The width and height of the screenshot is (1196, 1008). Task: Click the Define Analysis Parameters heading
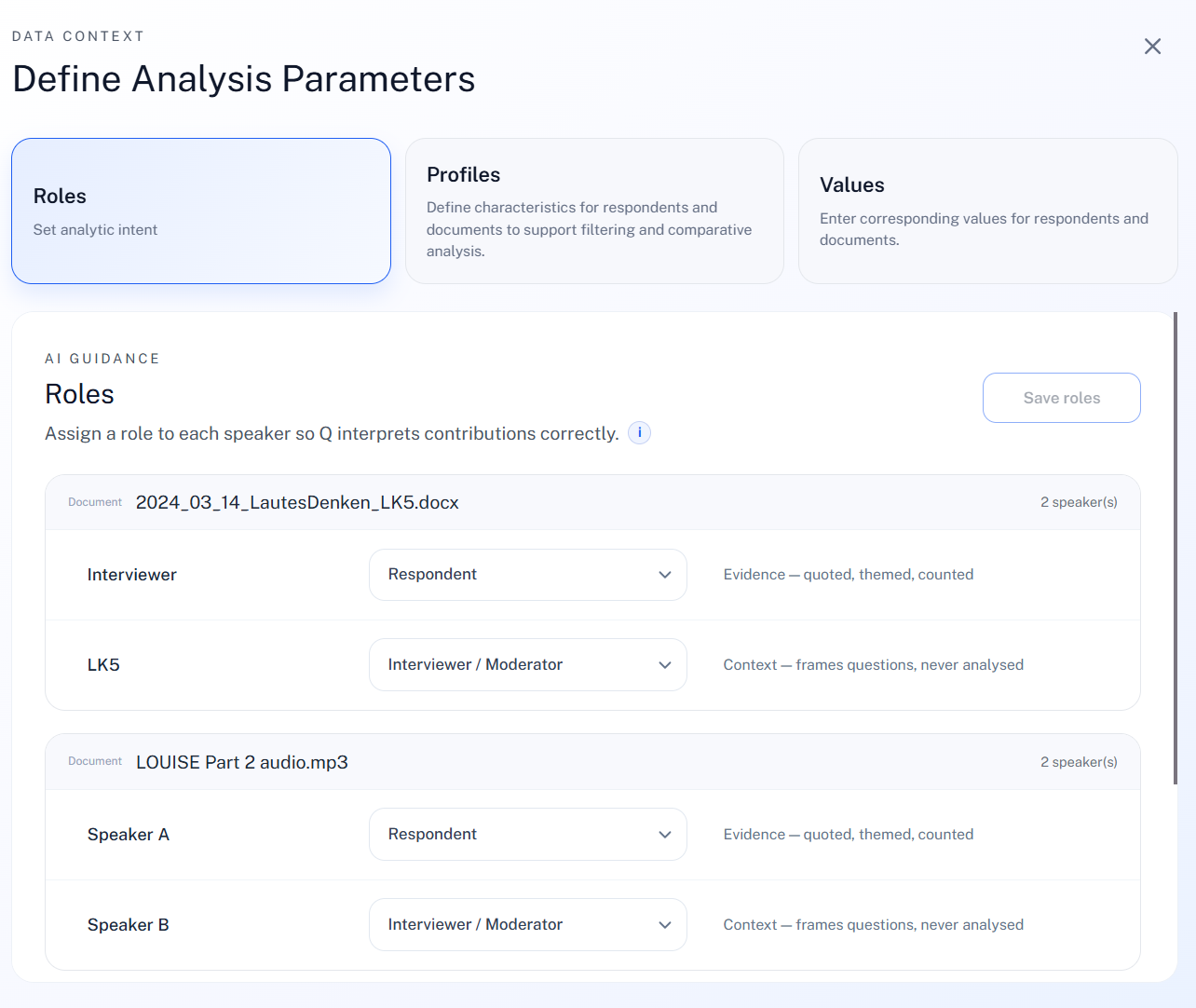point(244,79)
